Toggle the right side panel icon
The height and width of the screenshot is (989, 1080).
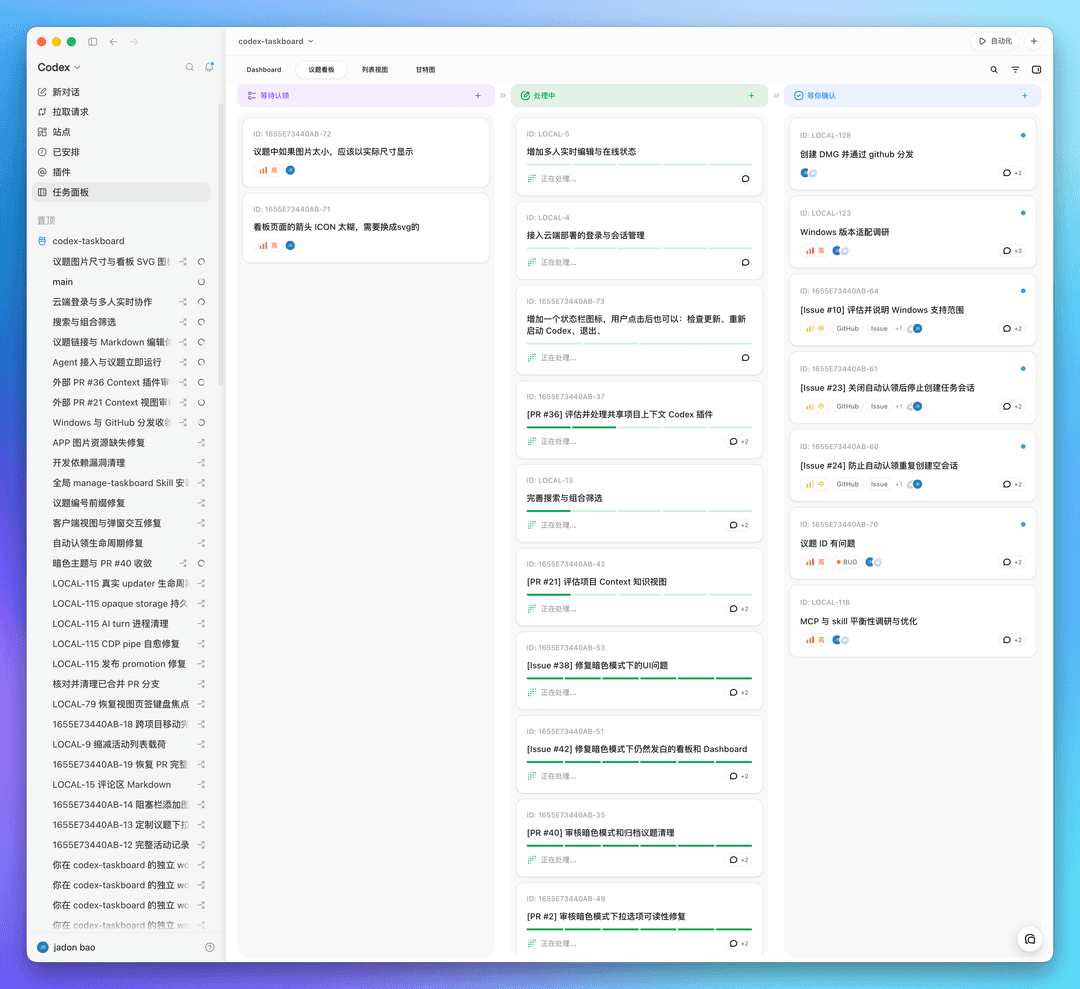1037,70
